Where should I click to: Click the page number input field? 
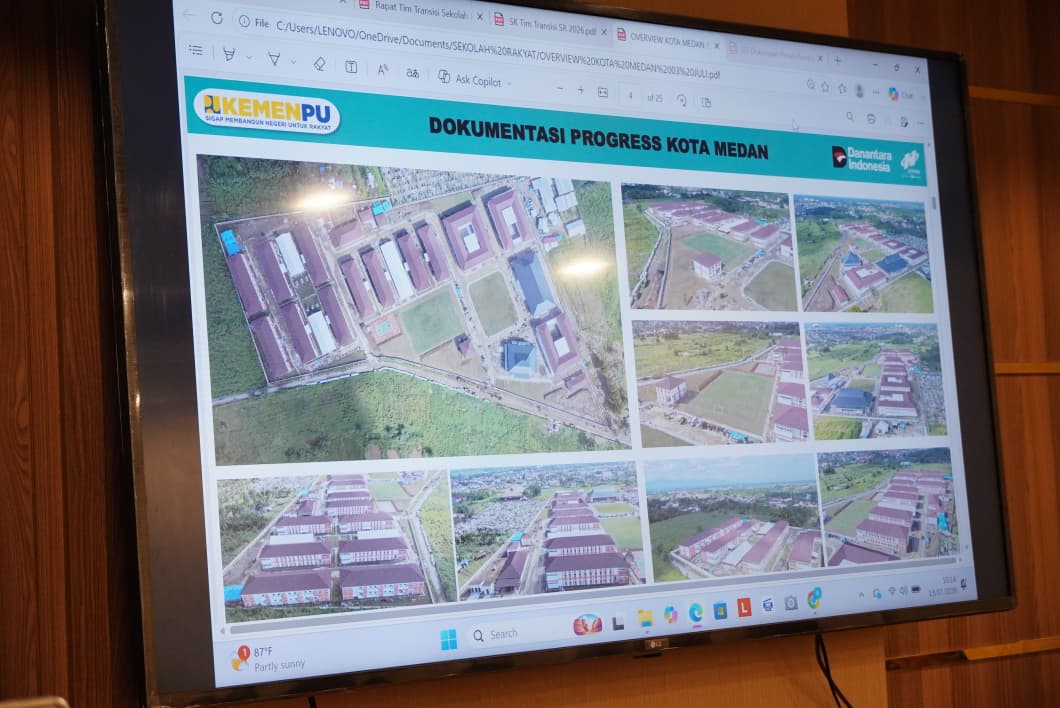pos(629,96)
